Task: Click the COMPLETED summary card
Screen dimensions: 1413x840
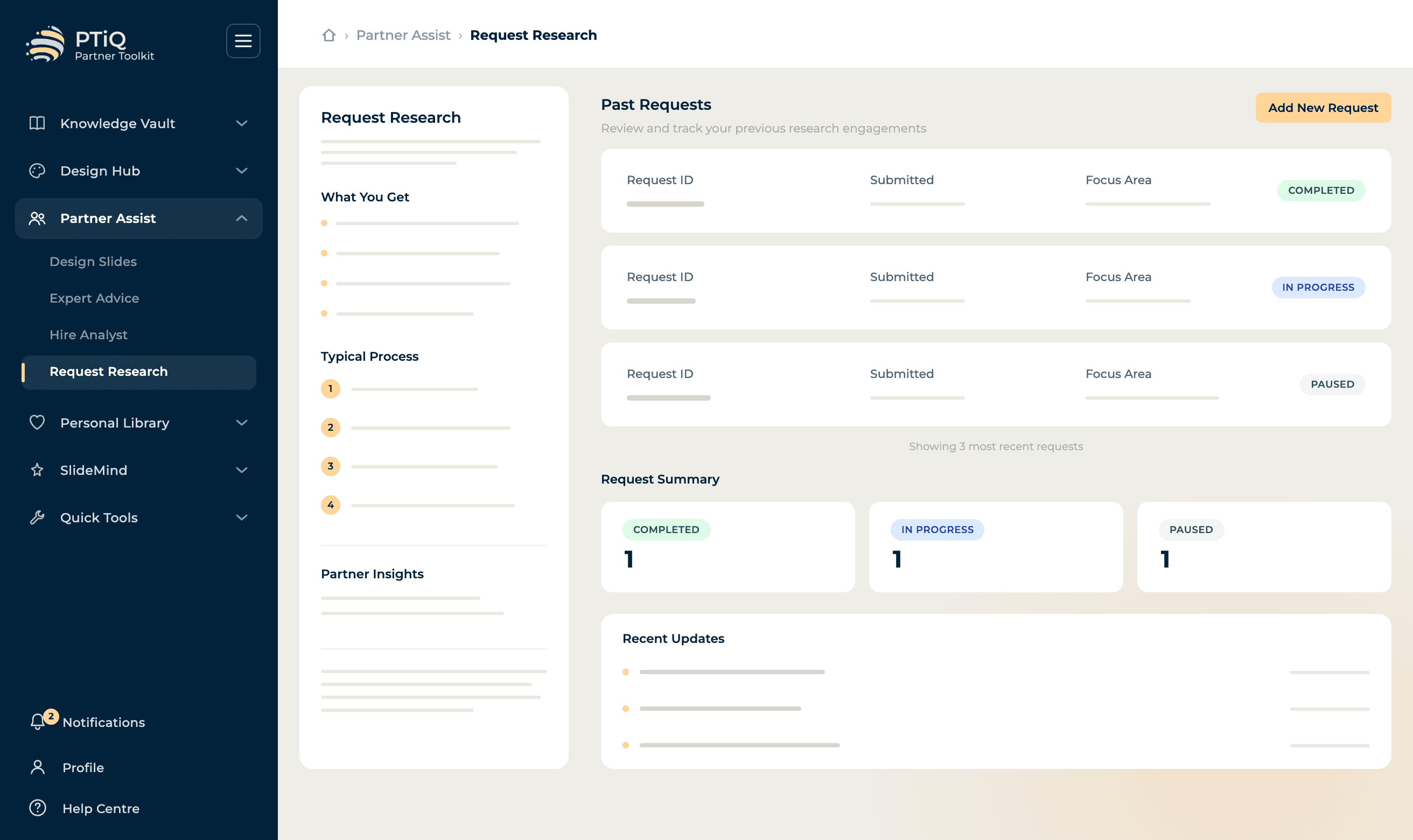Action: pos(728,547)
